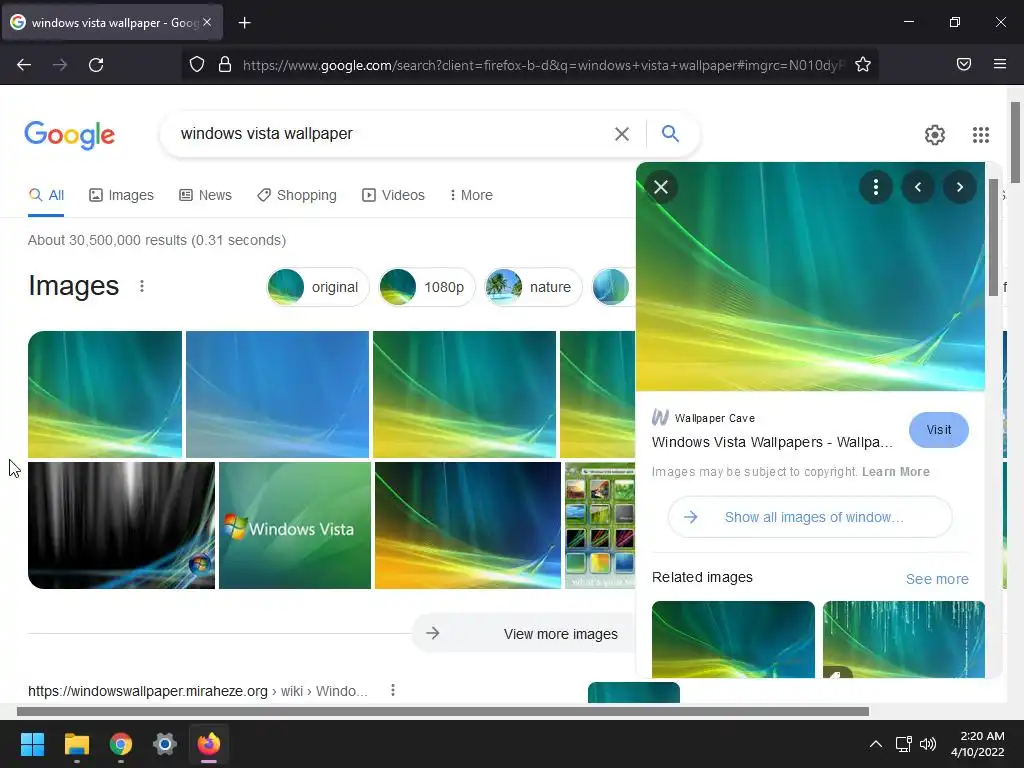1024x768 pixels.
Task: Click the padlock site info icon
Action: (225, 65)
